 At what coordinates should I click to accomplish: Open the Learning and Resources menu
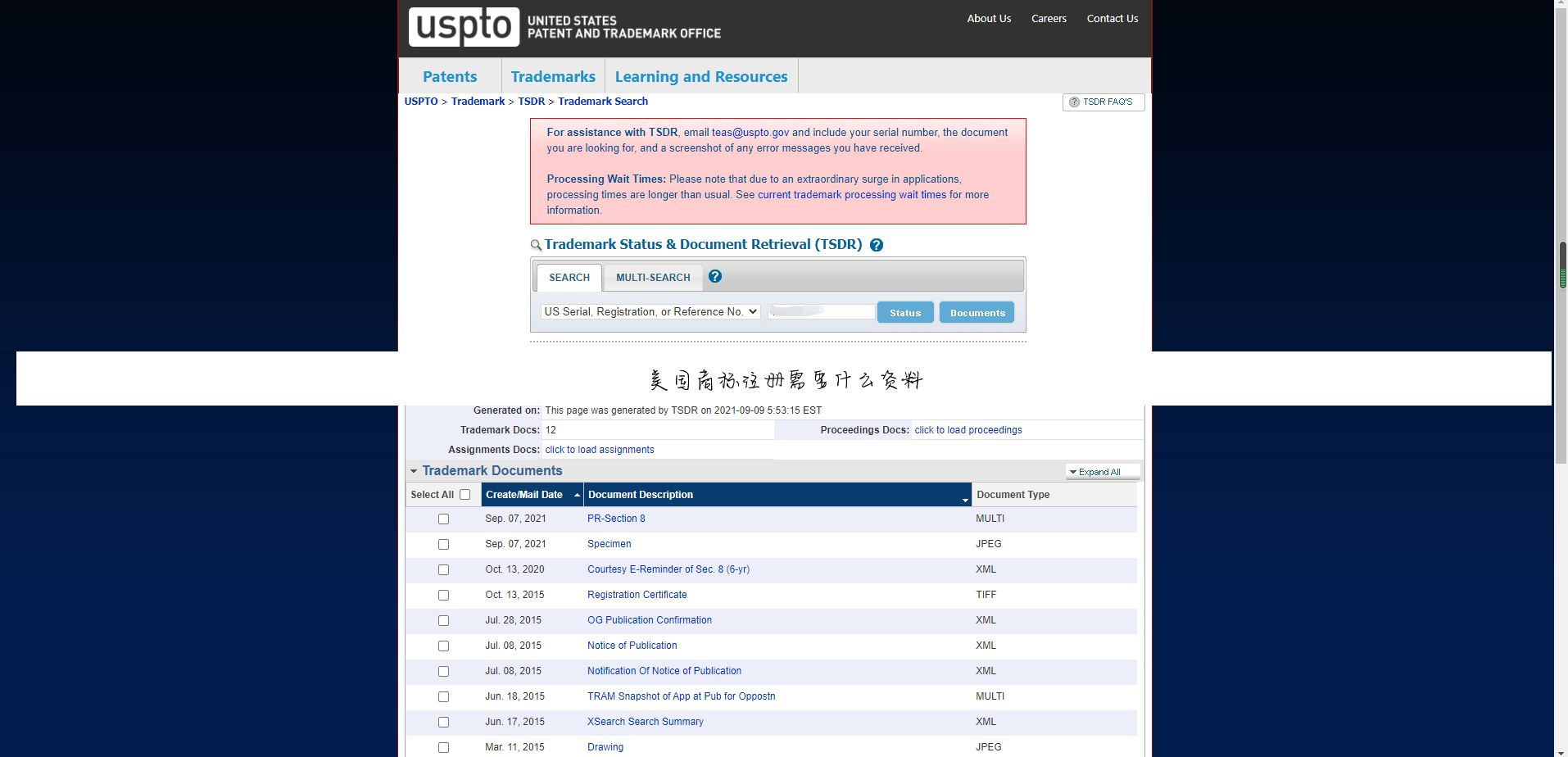click(x=701, y=76)
